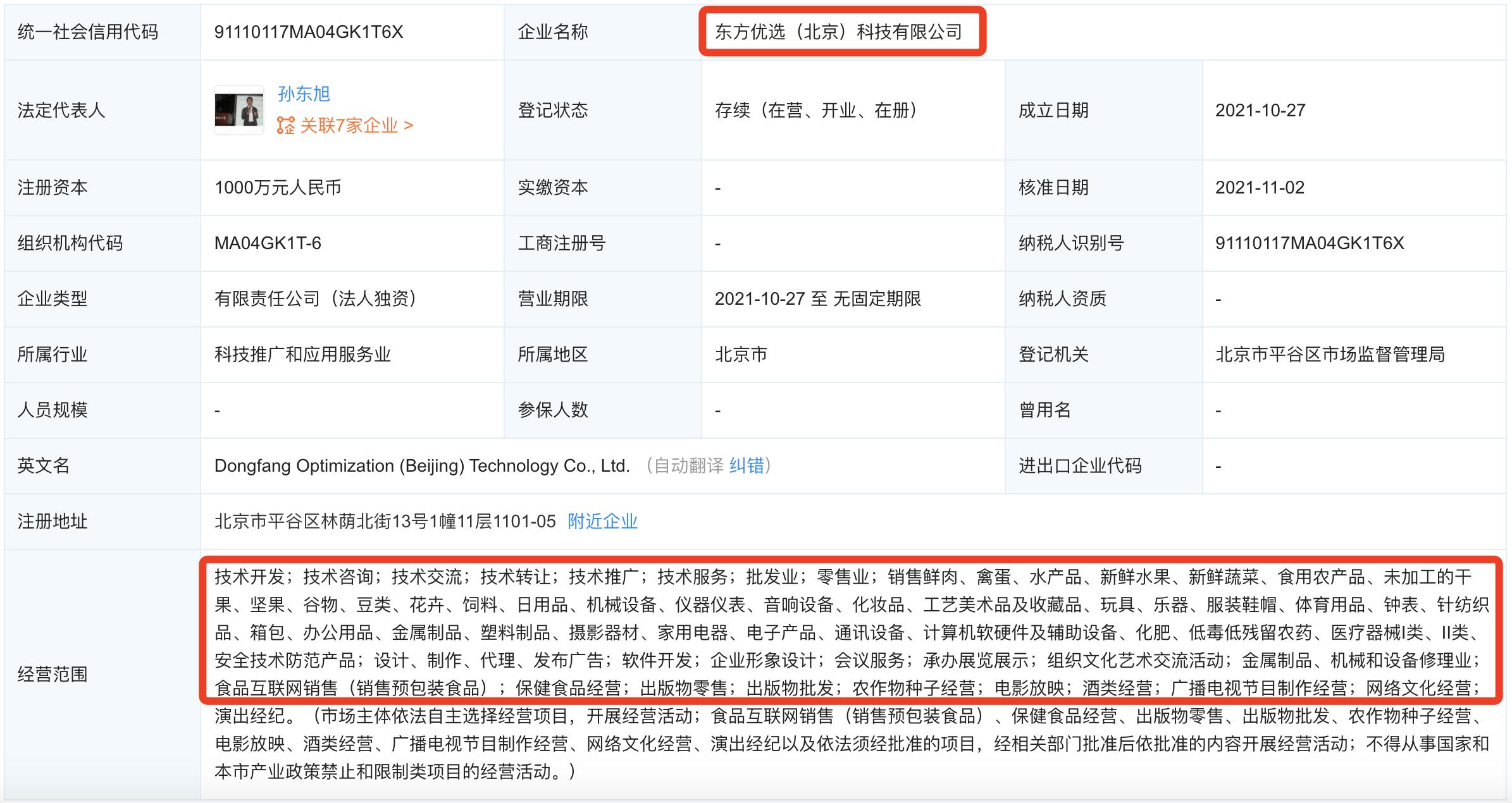Click the 法定代表人 label cell
This screenshot has height=803, width=1512.
102,111
